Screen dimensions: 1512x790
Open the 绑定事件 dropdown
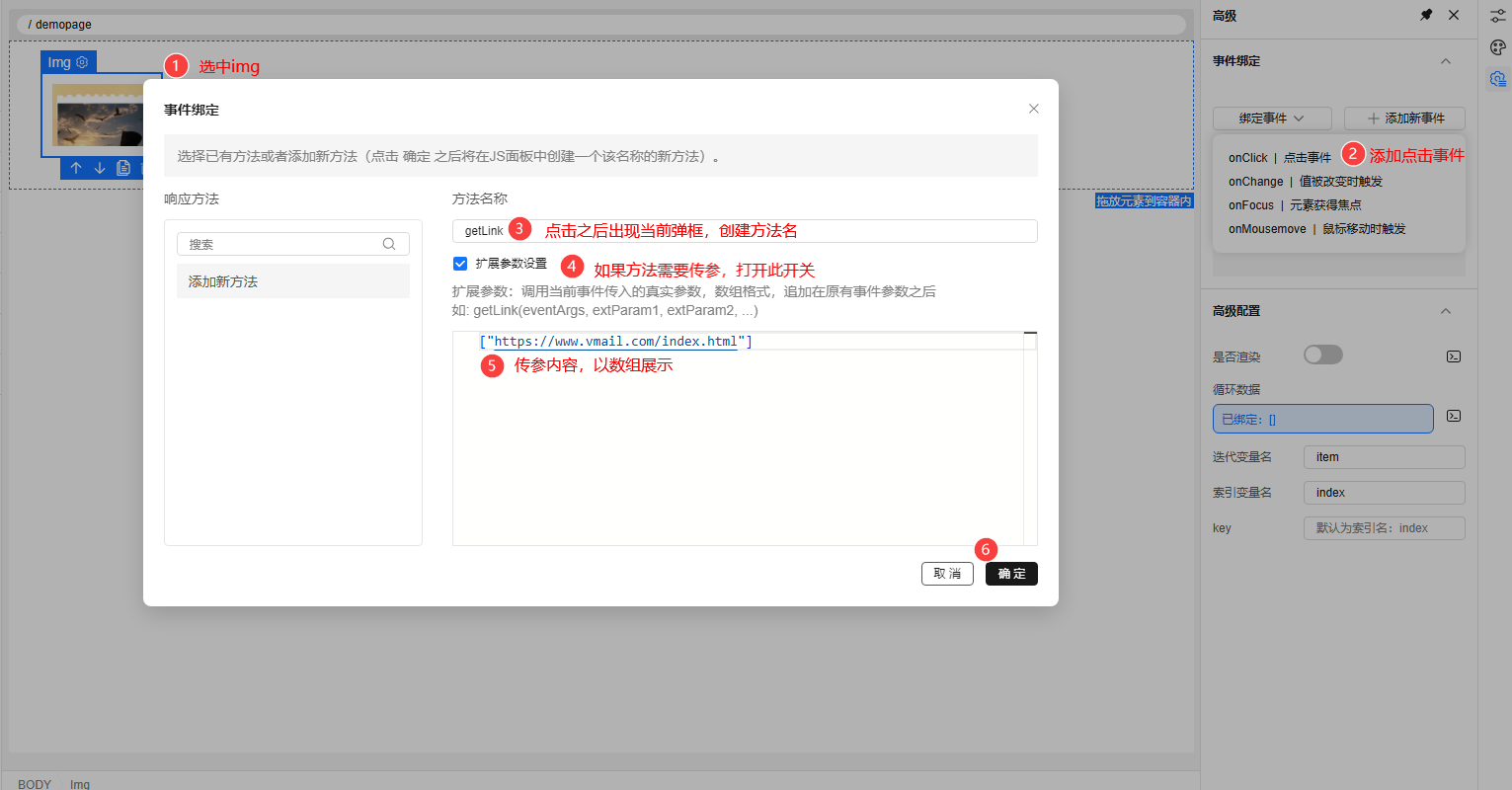pyautogui.click(x=1272, y=118)
